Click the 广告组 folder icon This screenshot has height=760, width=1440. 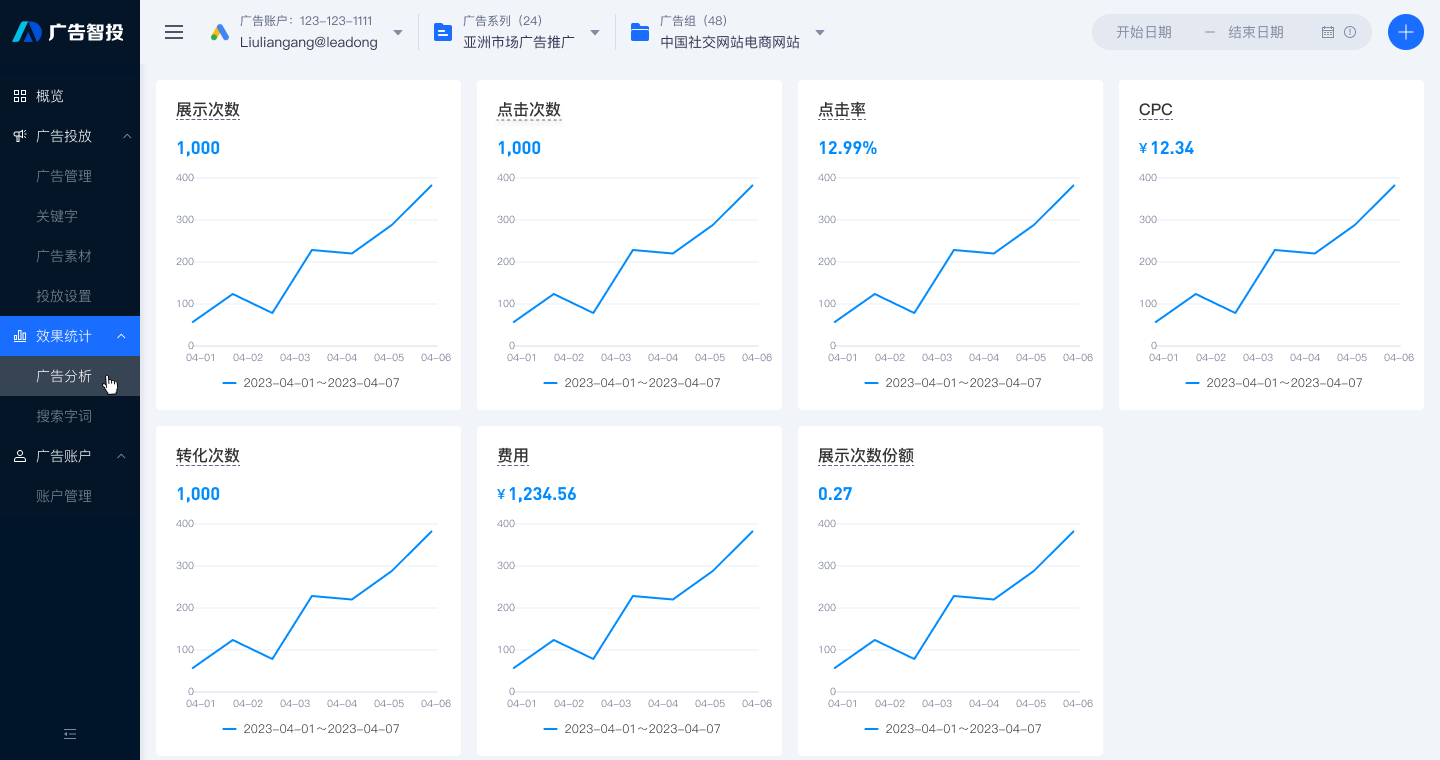(x=640, y=32)
